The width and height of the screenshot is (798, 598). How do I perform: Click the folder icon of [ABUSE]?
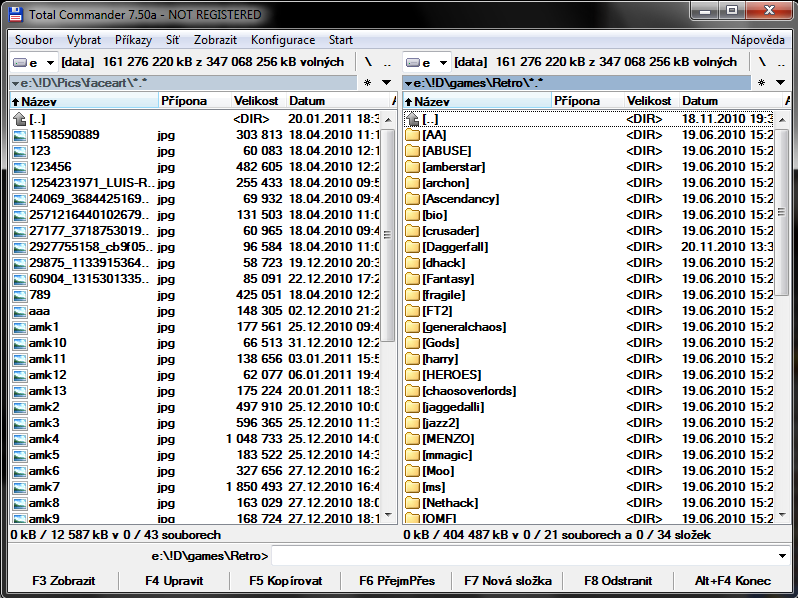413,151
